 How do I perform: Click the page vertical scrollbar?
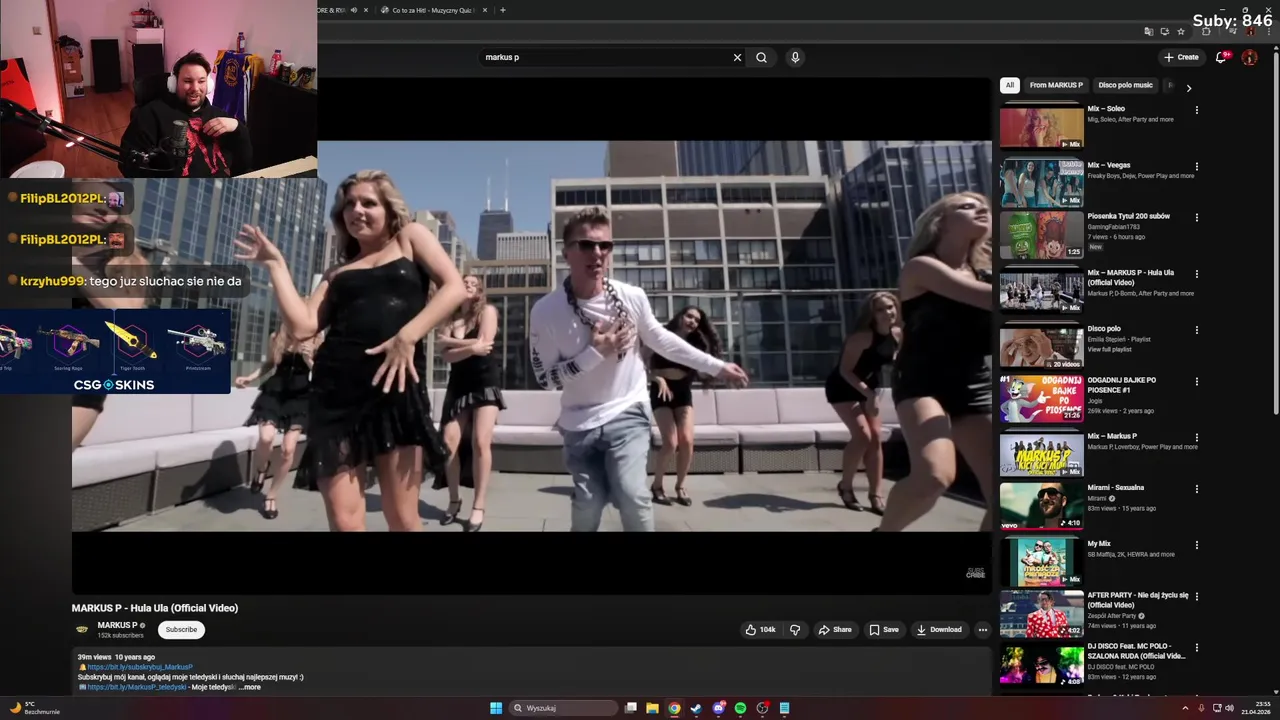[1275, 230]
